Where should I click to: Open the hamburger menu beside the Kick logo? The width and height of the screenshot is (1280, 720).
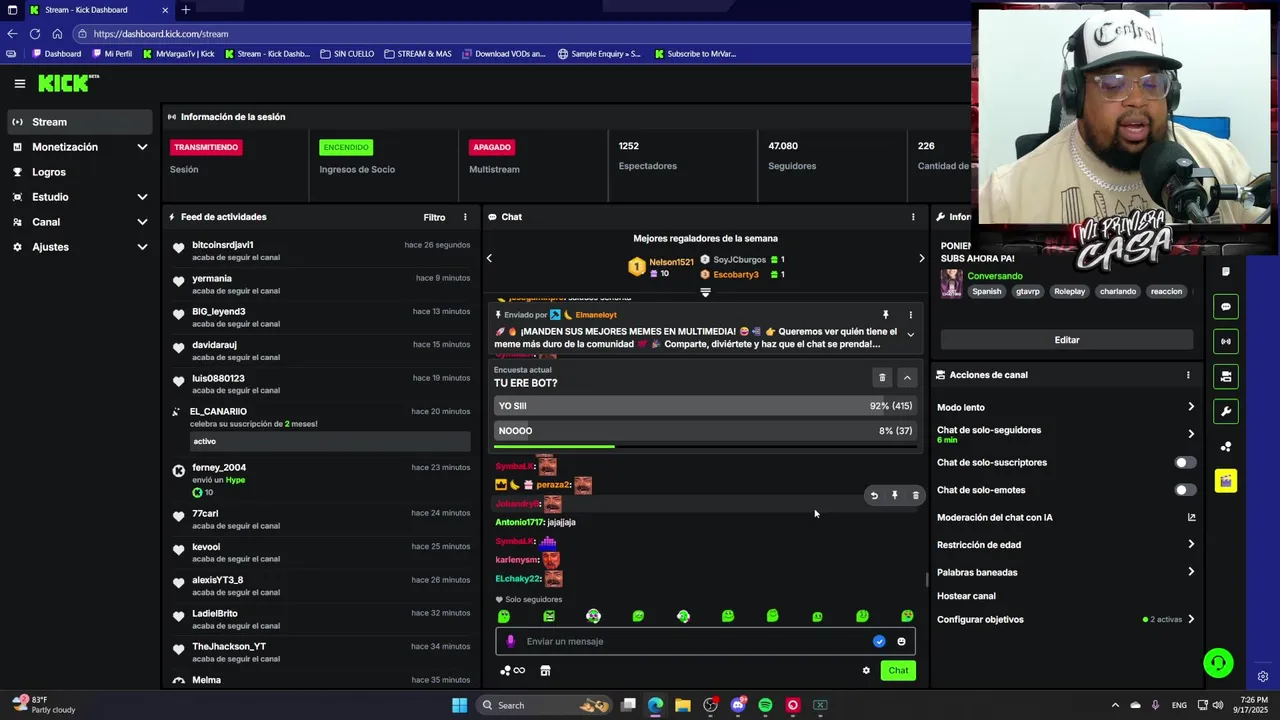(x=19, y=84)
